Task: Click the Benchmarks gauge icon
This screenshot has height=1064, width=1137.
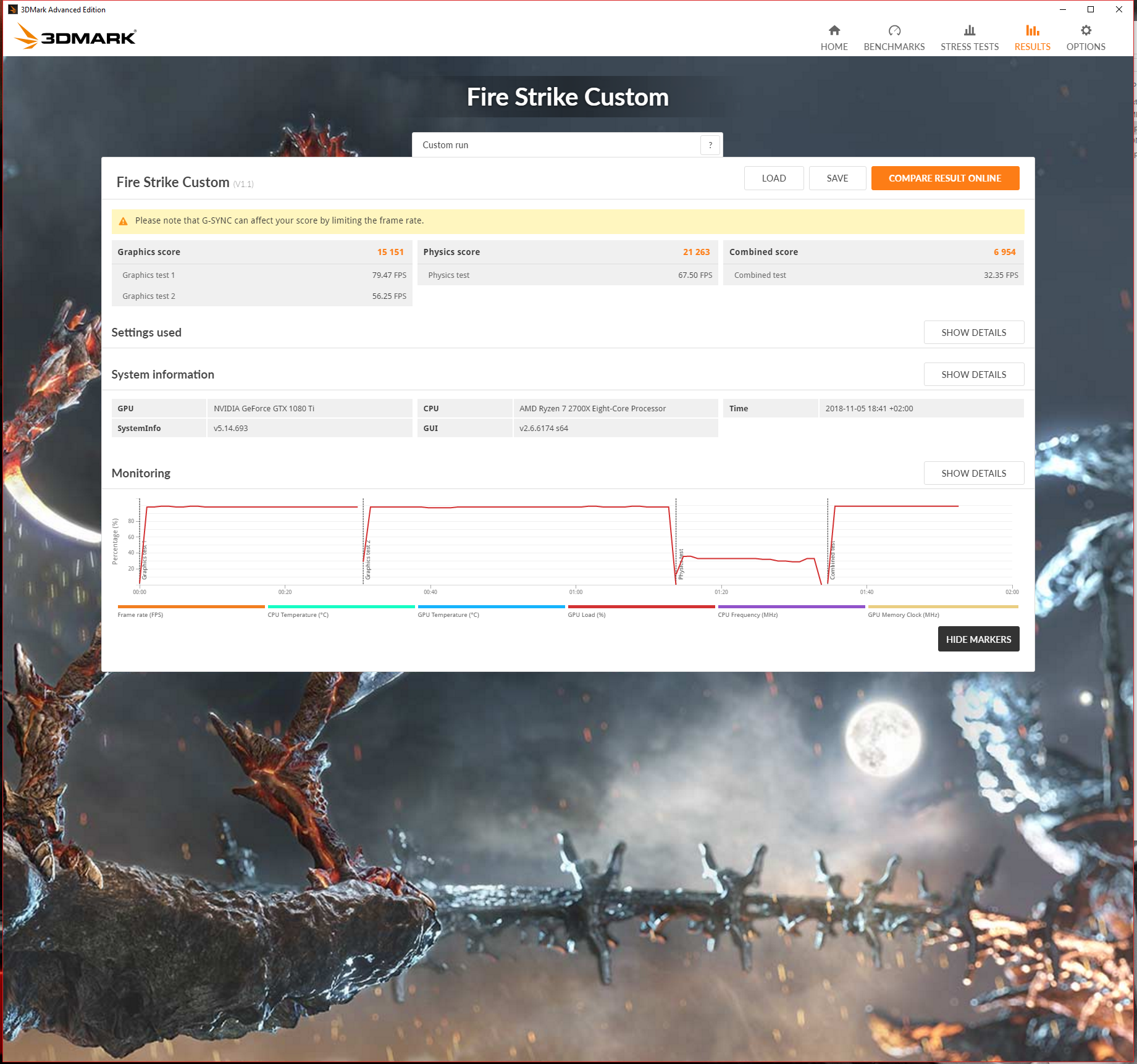Action: 894,30
